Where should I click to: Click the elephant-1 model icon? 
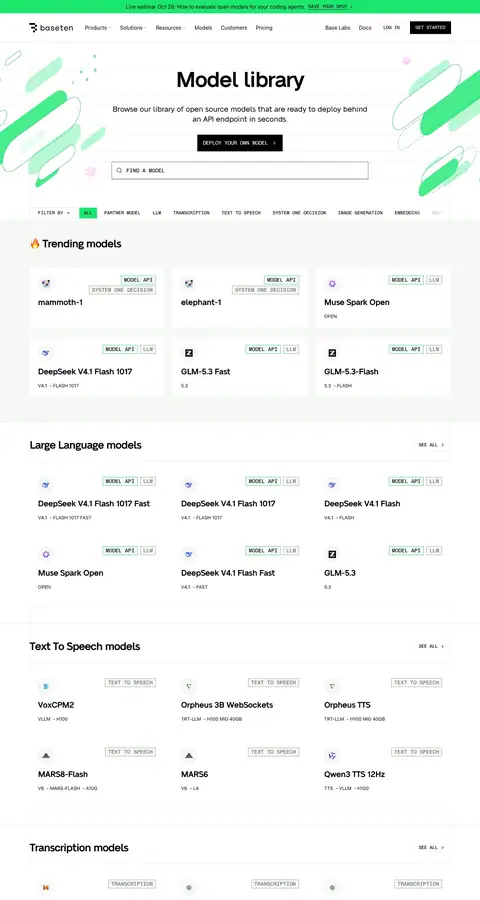click(189, 284)
